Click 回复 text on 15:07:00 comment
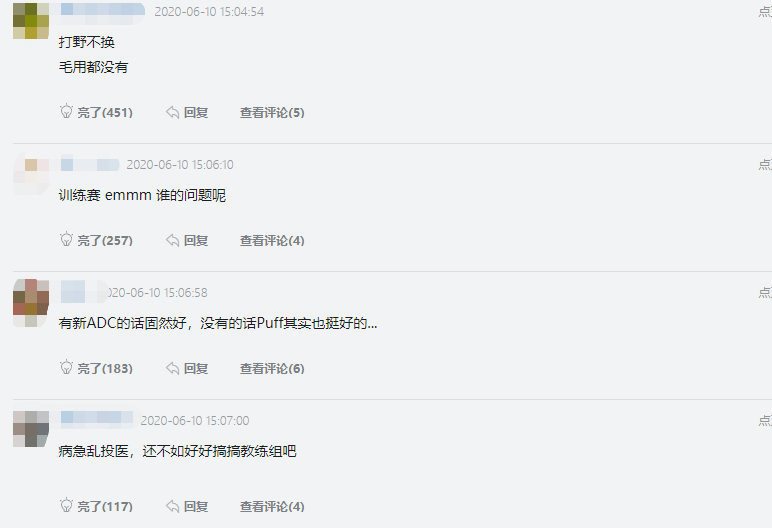The width and height of the screenshot is (772, 528). pos(196,507)
